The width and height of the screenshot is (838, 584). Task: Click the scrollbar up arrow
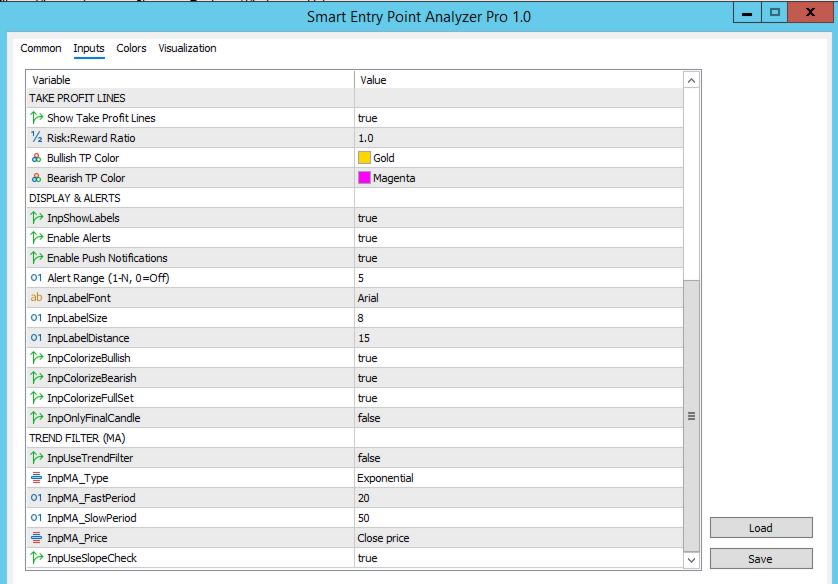point(691,80)
